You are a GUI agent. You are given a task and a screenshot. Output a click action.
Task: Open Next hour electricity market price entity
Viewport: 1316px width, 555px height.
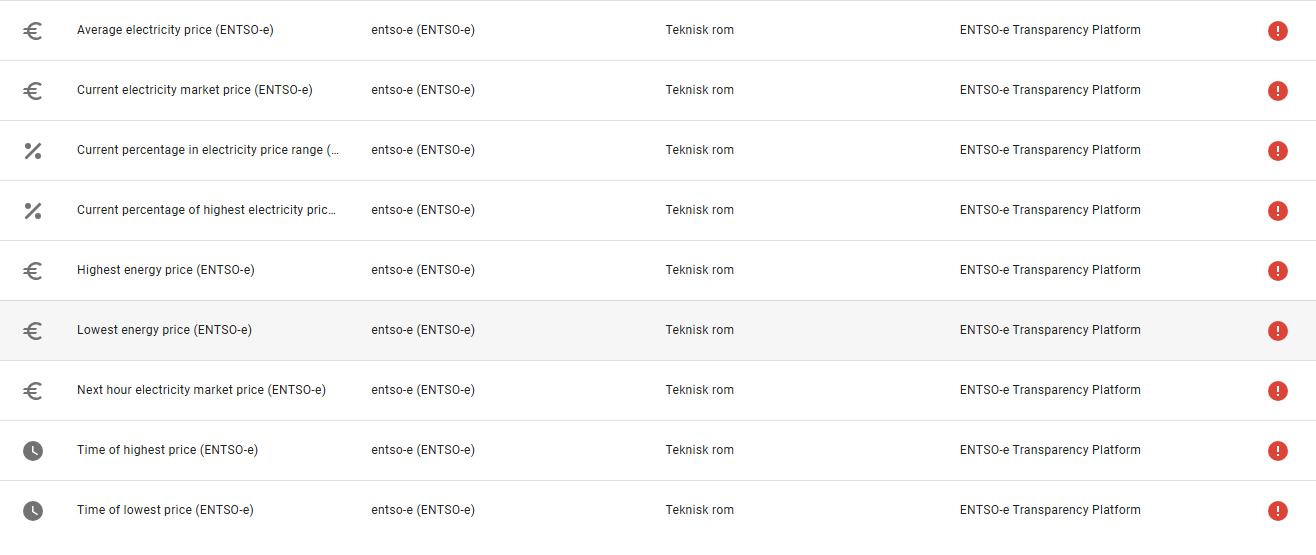pyautogui.click(x=201, y=390)
